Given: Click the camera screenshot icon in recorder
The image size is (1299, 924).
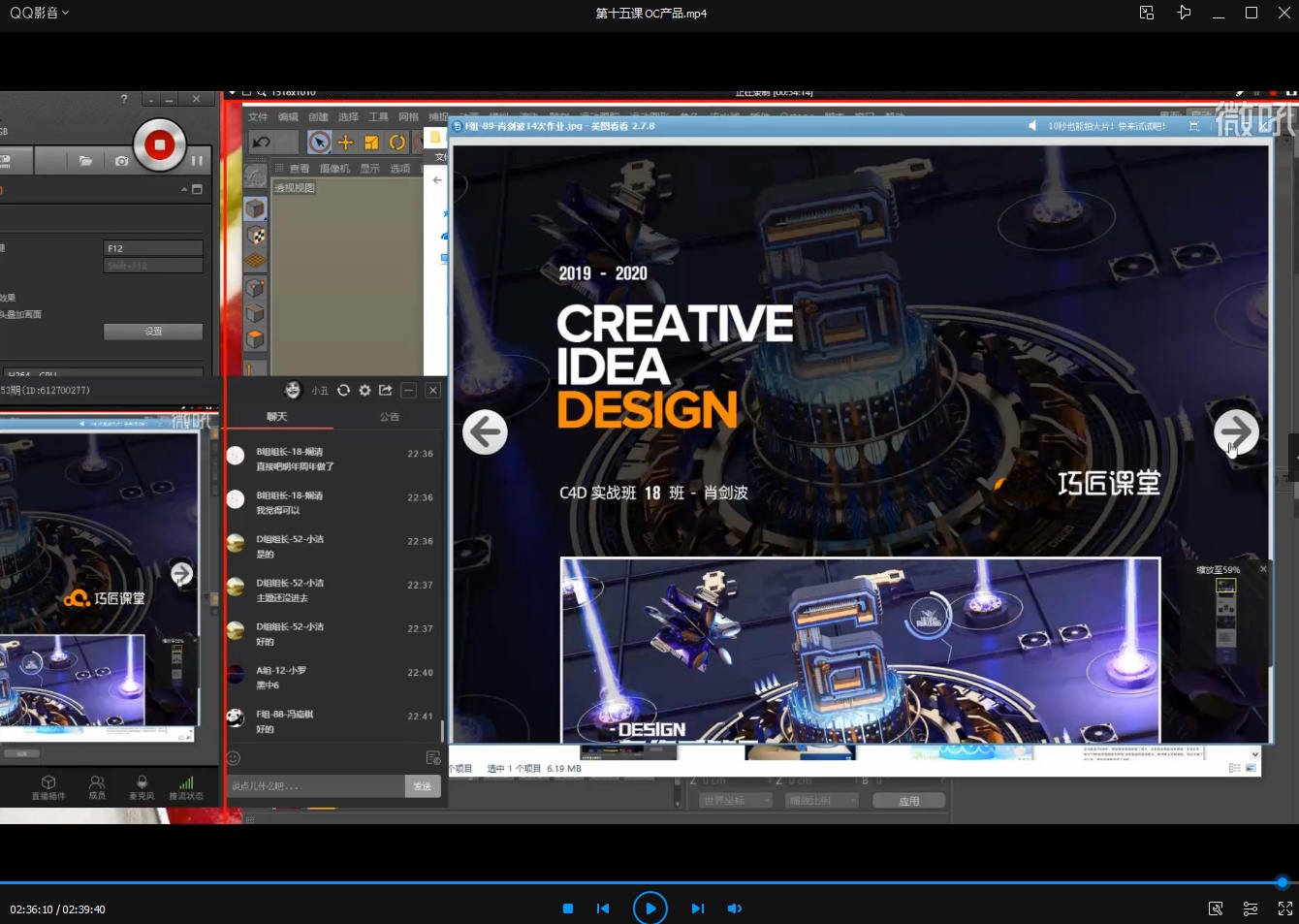Looking at the screenshot, I should tap(121, 161).
